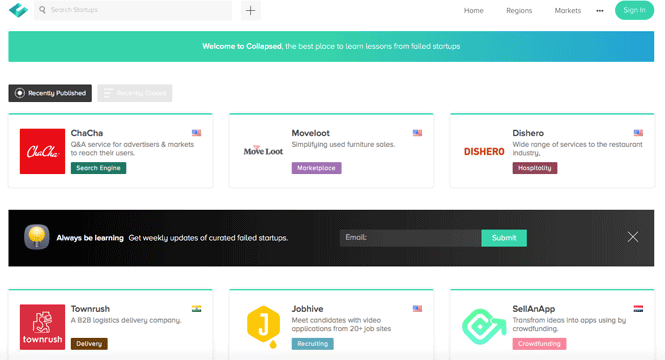Screen dimensions: 665x360
Task: Open the Home menu item
Action: point(473,11)
